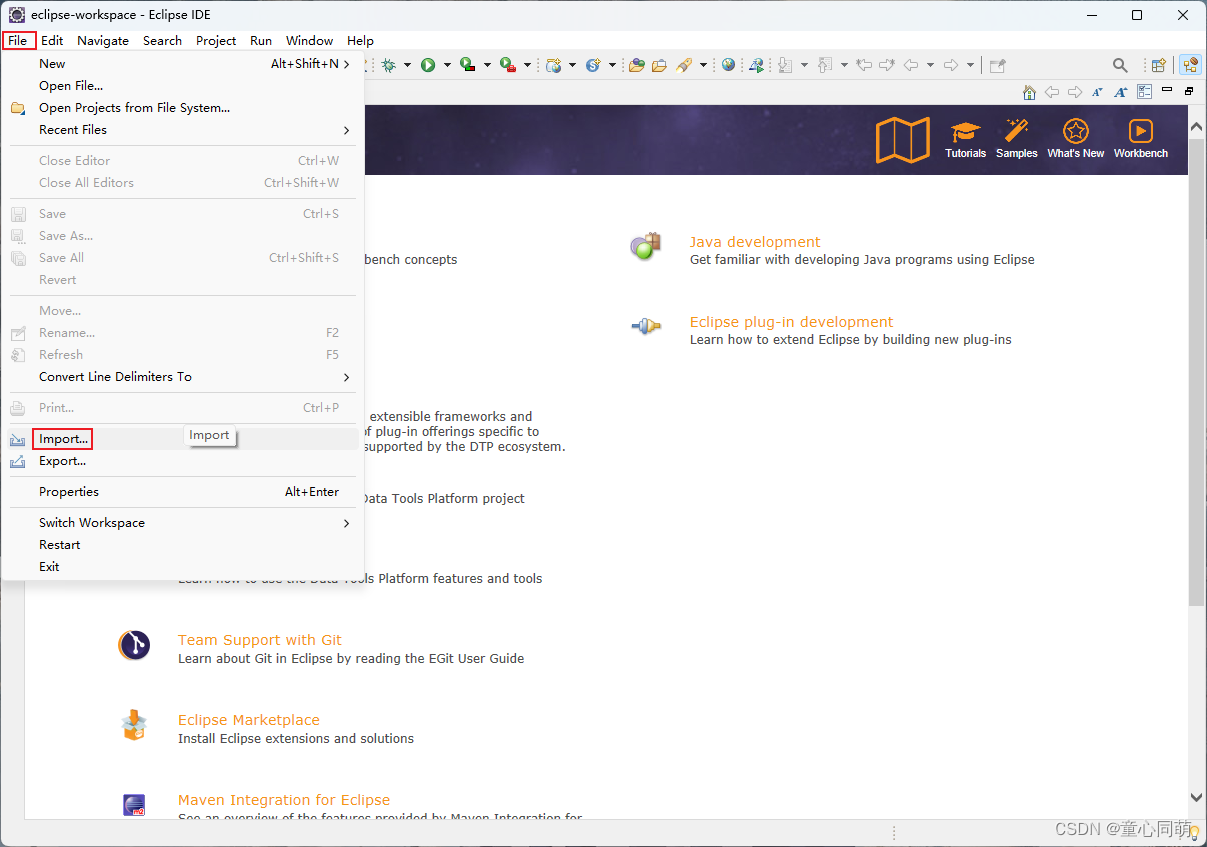Go to Workbench from Welcome header
Viewport: 1207px width, 847px height.
pos(1141,139)
